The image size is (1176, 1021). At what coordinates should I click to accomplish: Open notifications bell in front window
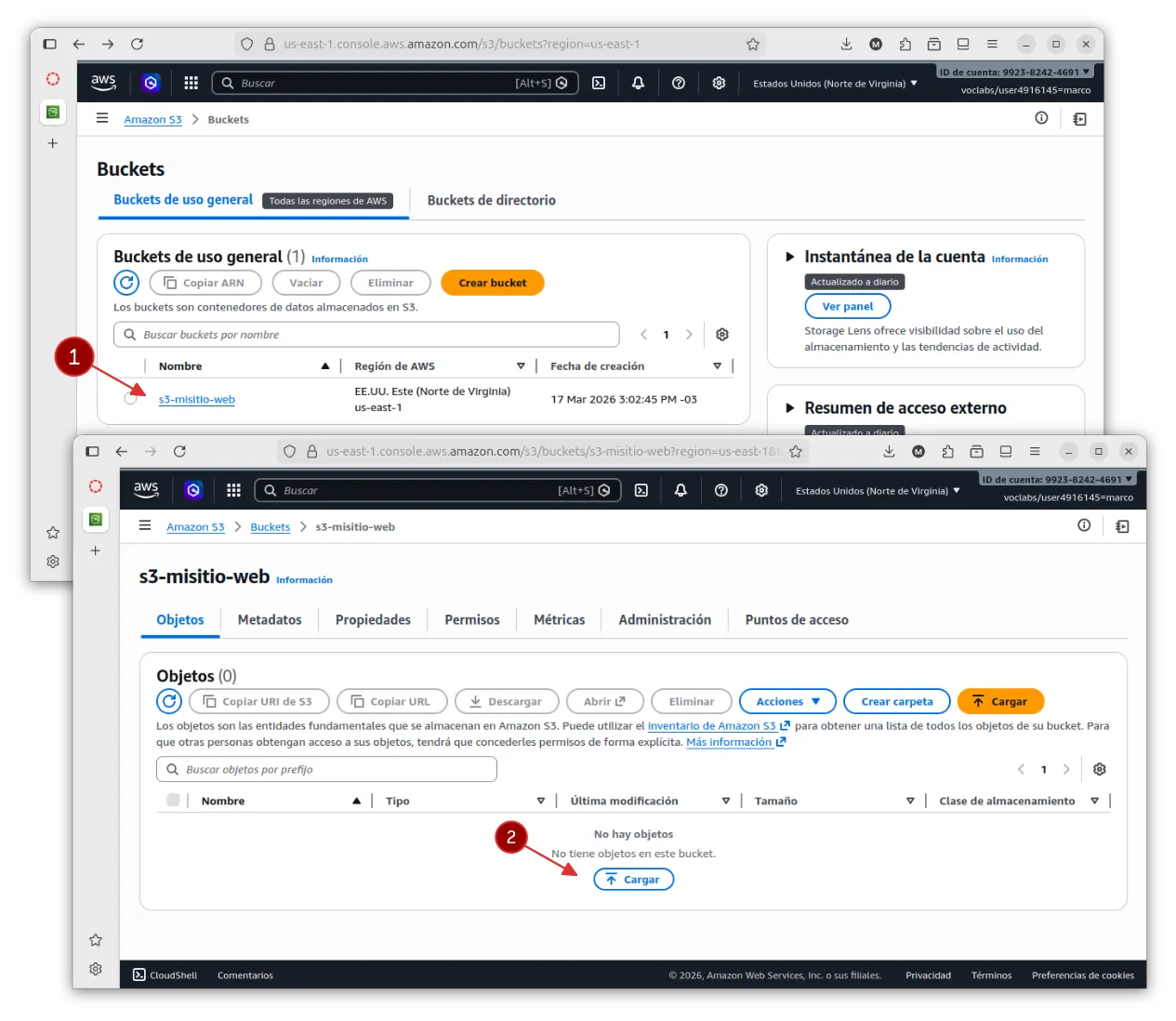pyautogui.click(x=680, y=490)
